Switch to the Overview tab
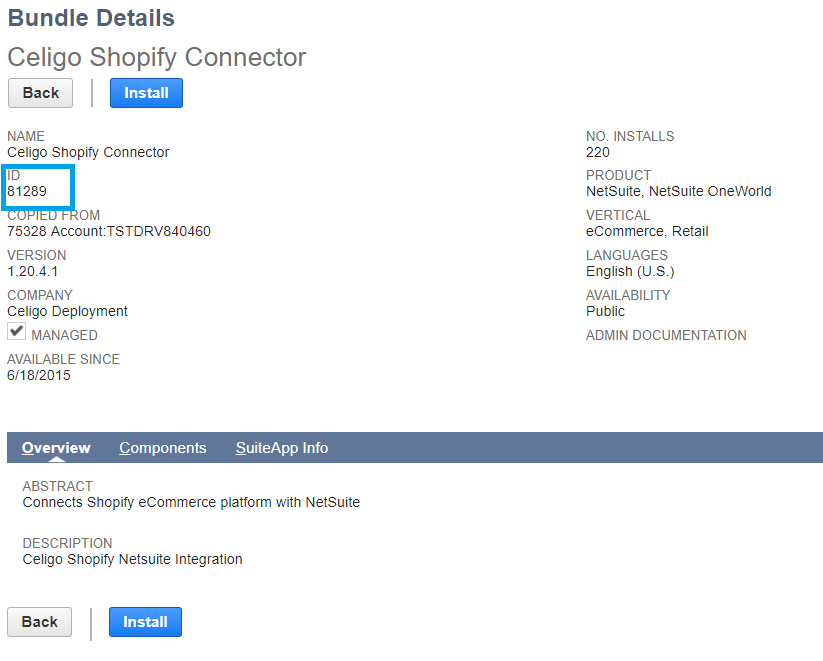 56,448
